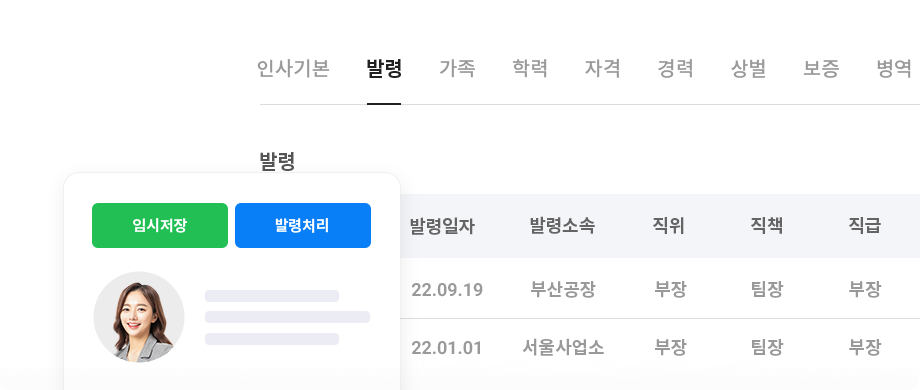Image resolution: width=920 pixels, height=390 pixels.
Task: Select the 발령 tab
Action: [384, 69]
